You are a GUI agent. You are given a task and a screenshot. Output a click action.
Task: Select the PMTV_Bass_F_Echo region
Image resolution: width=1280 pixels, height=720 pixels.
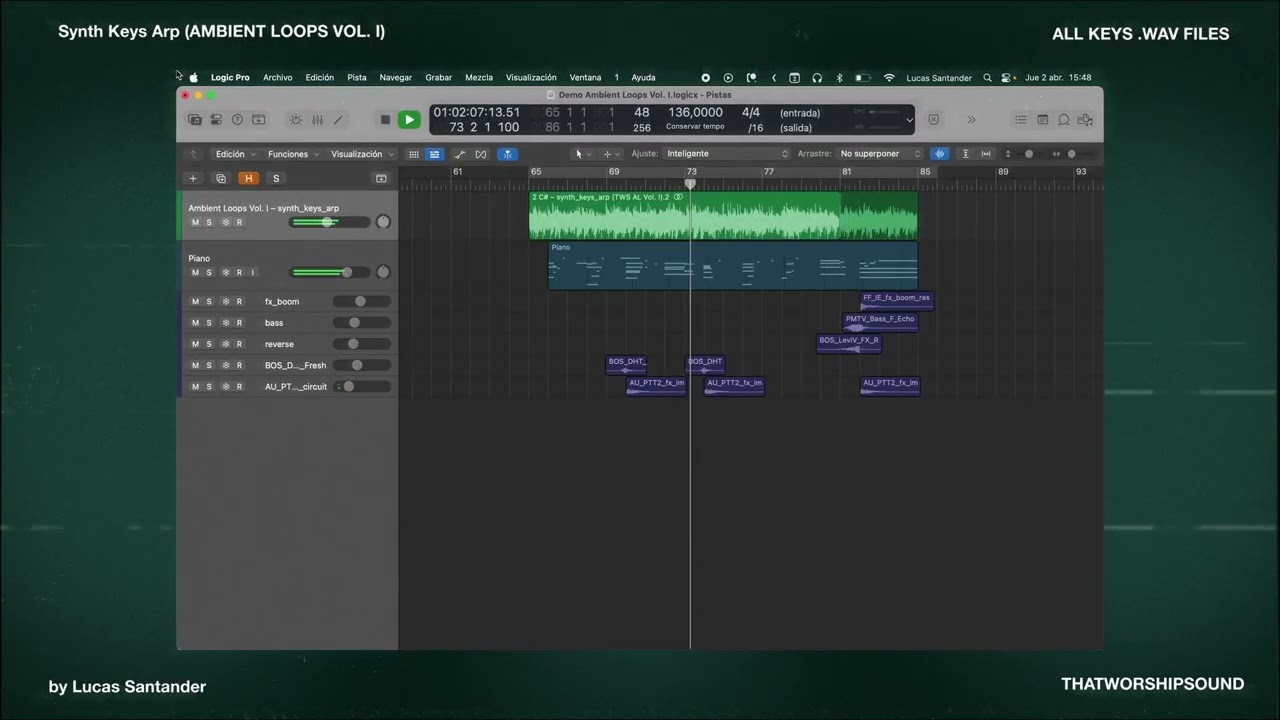coord(880,322)
